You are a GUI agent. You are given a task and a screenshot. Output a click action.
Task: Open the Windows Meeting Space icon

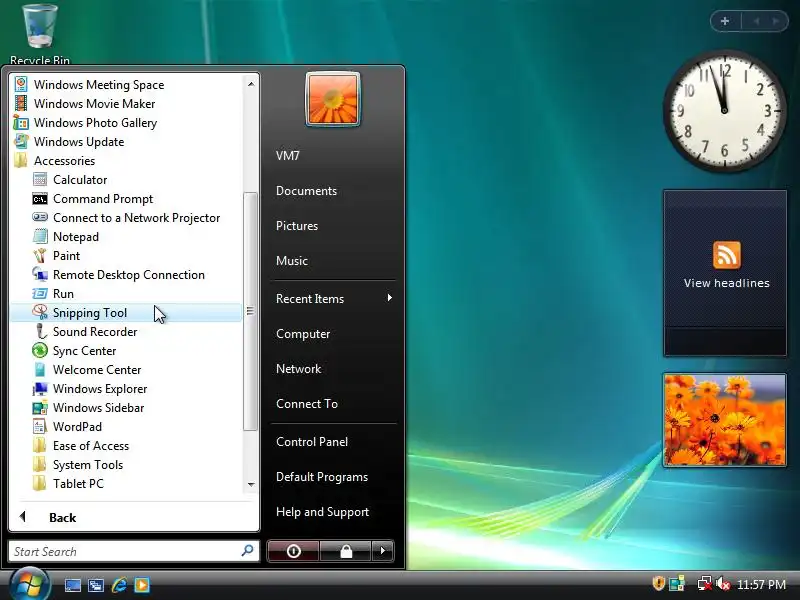pyautogui.click(x=21, y=84)
